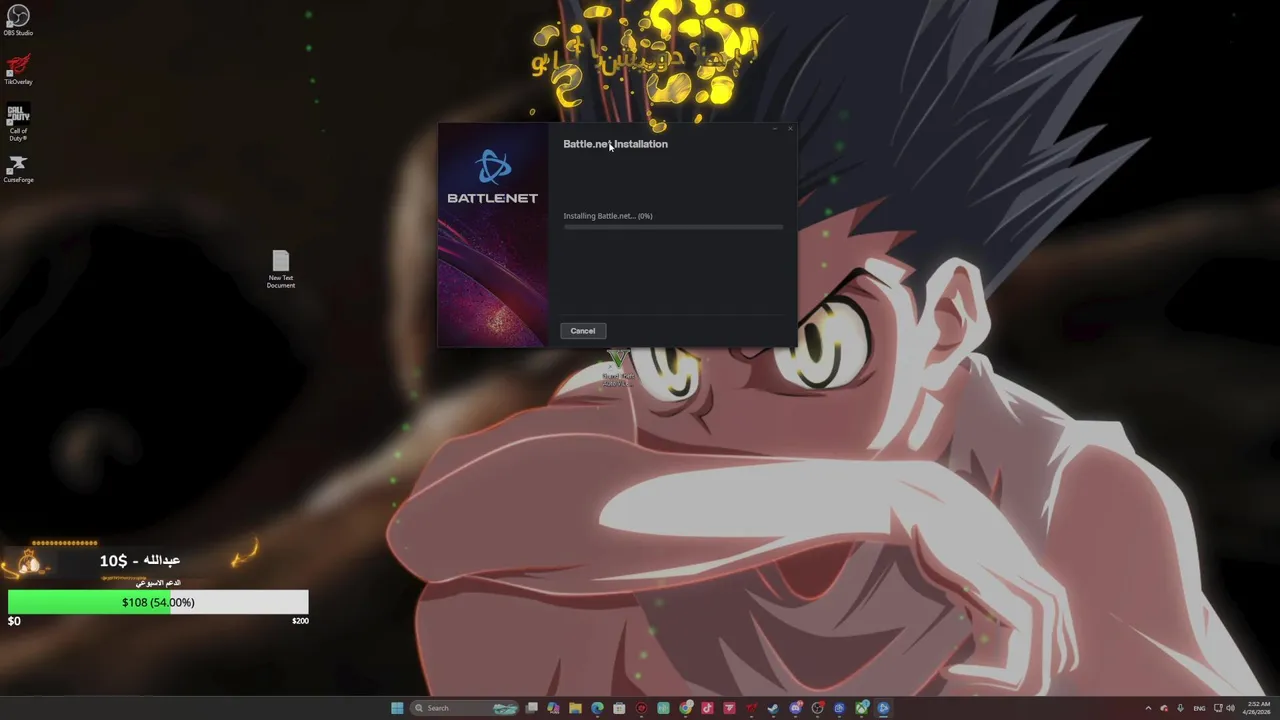The height and width of the screenshot is (720, 1280).
Task: Minimize the Battle.net installer window
Action: (x=775, y=128)
